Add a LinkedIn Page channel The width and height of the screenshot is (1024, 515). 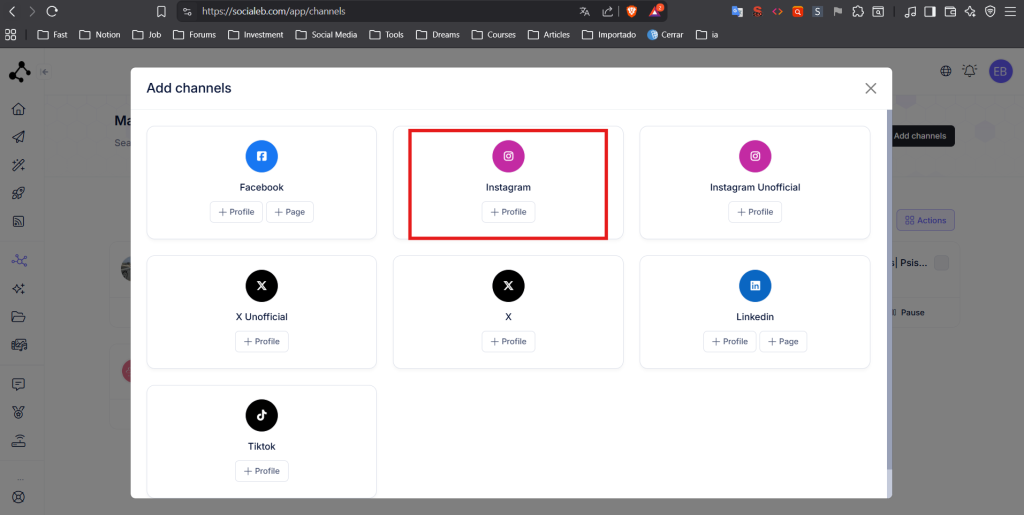[783, 342]
